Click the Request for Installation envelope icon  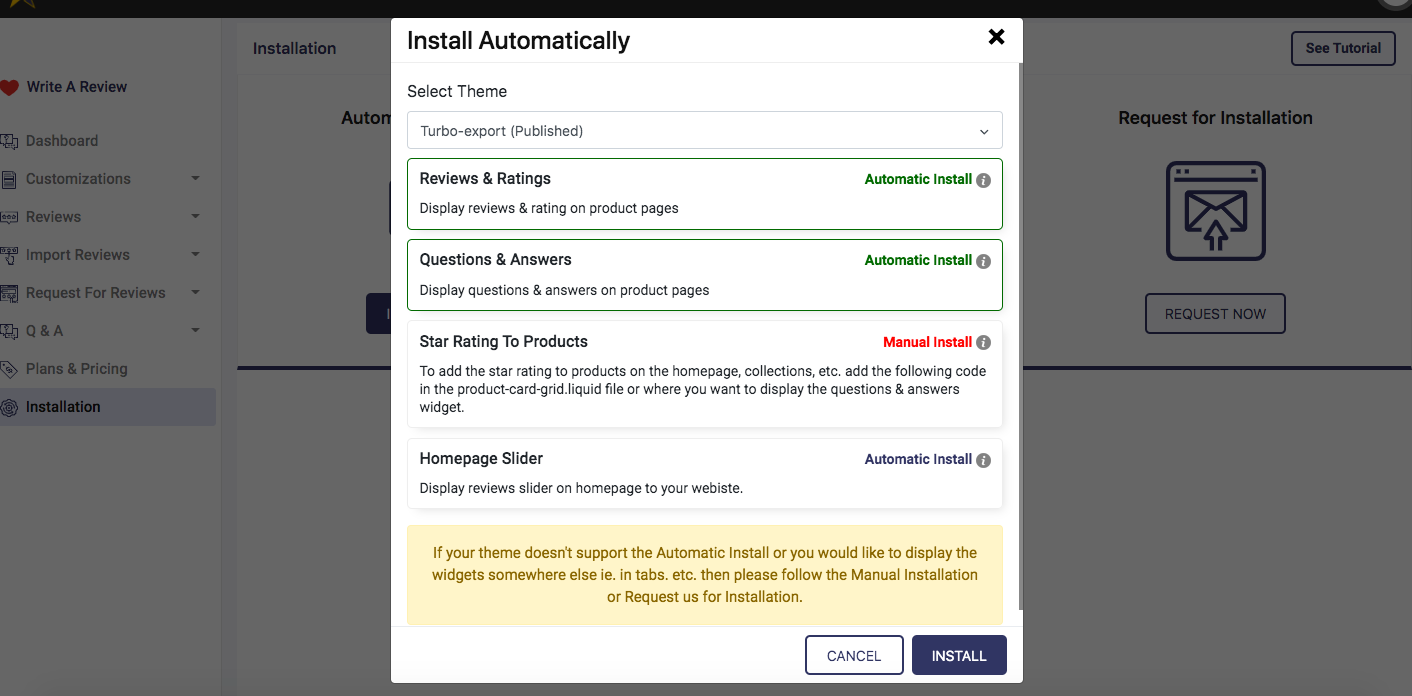pos(1215,211)
